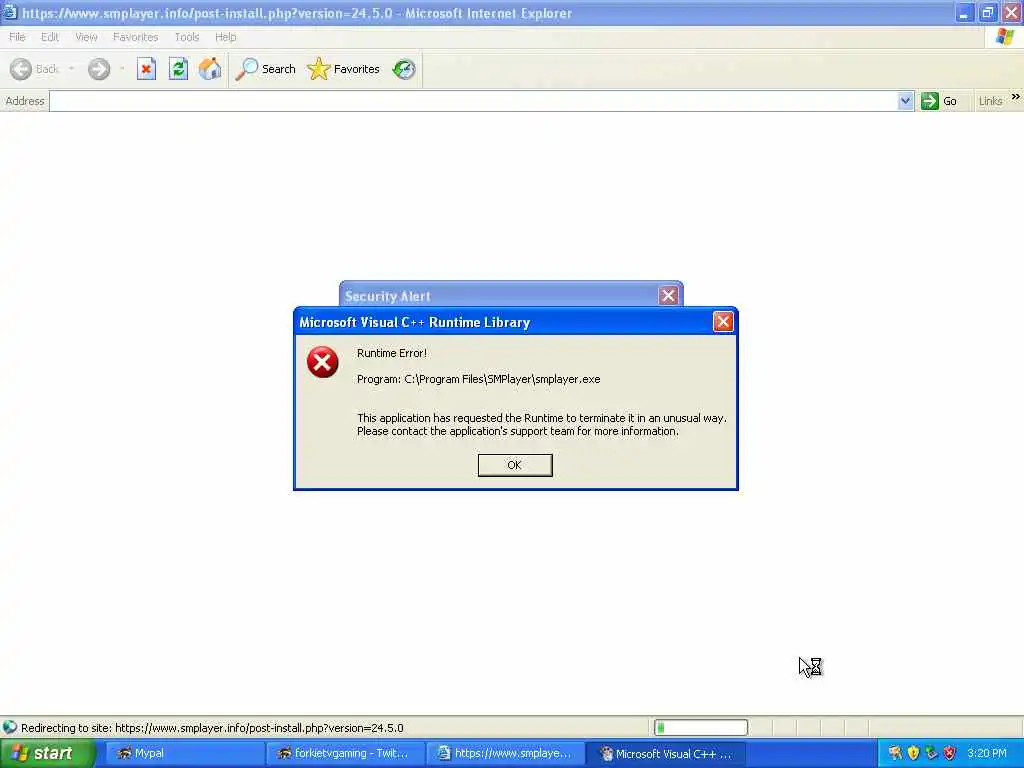The height and width of the screenshot is (768, 1024).
Task: Close the Security Alert window behind the dialog
Action: coord(668,296)
